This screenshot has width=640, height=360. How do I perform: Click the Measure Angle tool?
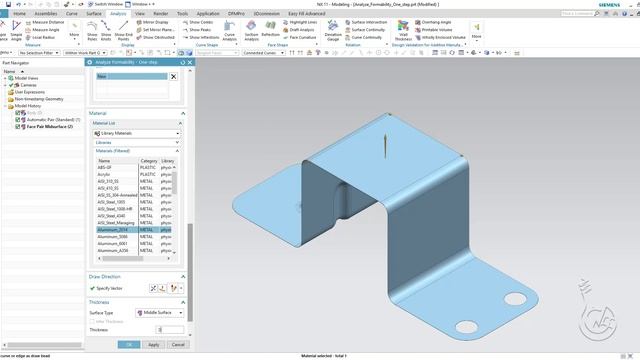[x=42, y=30]
